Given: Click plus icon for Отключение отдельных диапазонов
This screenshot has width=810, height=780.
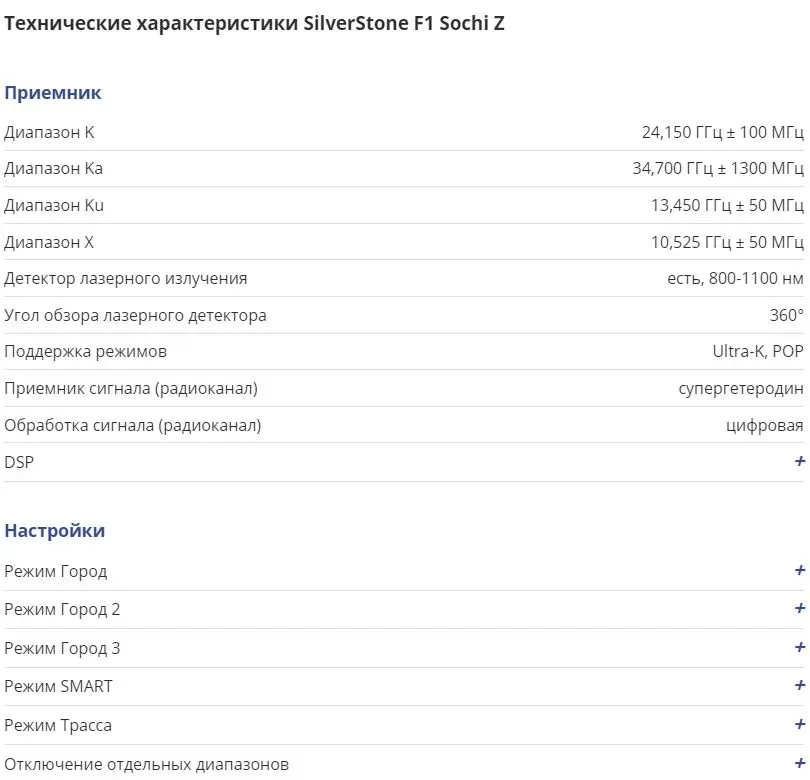Looking at the screenshot, I should [800, 762].
